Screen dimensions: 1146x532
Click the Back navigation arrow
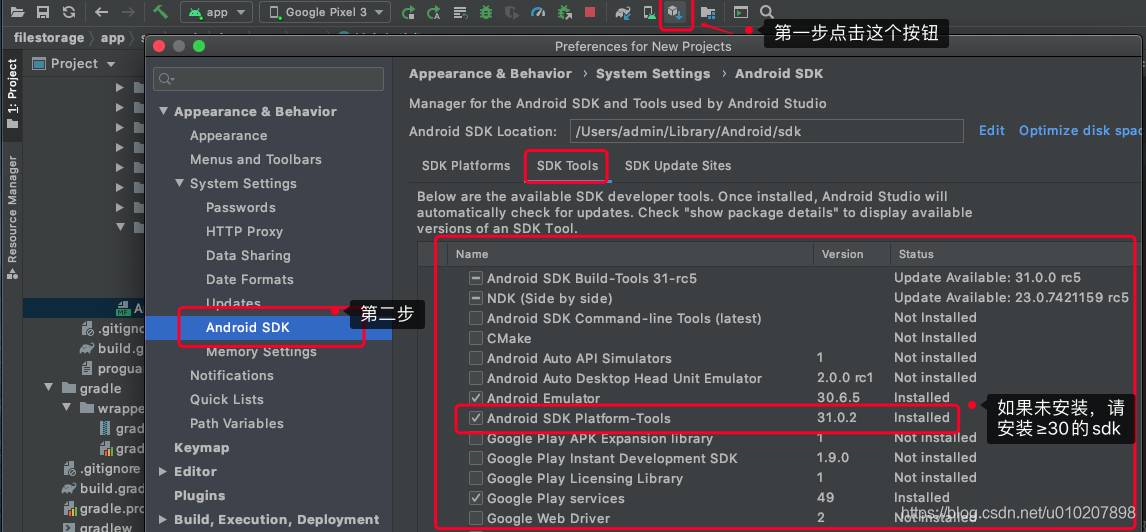pyautogui.click(x=102, y=12)
